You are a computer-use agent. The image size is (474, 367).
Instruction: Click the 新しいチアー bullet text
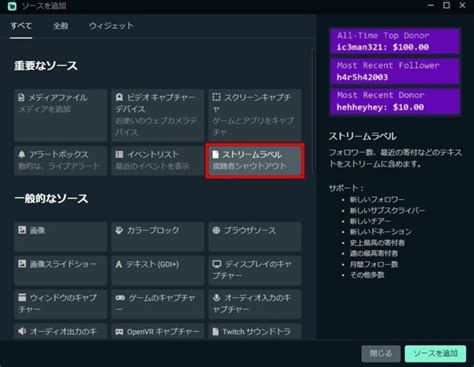[370, 221]
